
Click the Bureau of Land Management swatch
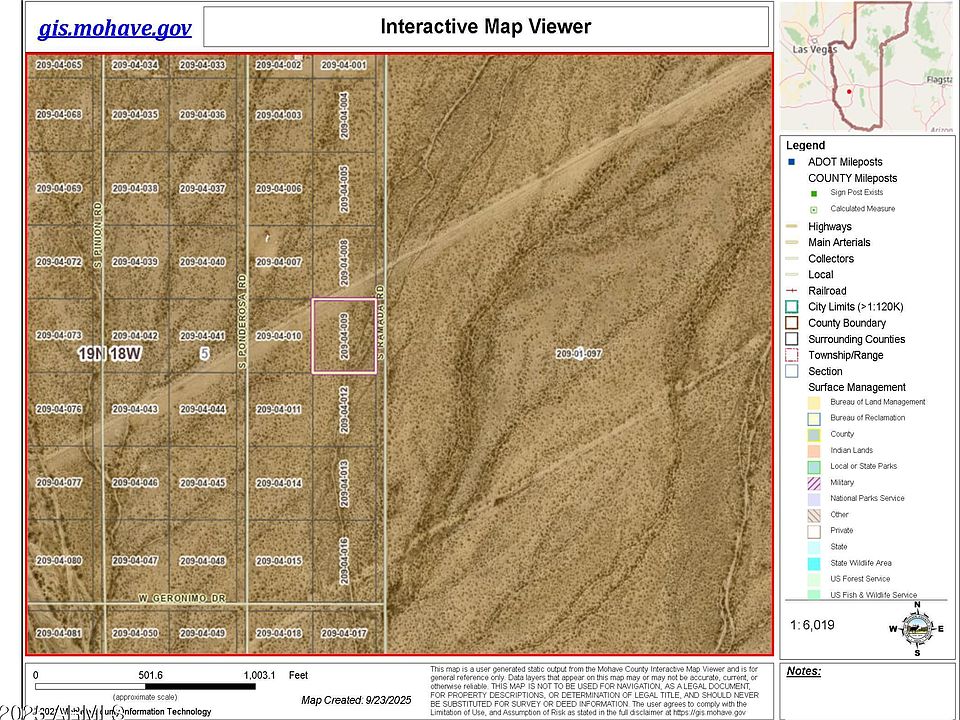click(814, 402)
